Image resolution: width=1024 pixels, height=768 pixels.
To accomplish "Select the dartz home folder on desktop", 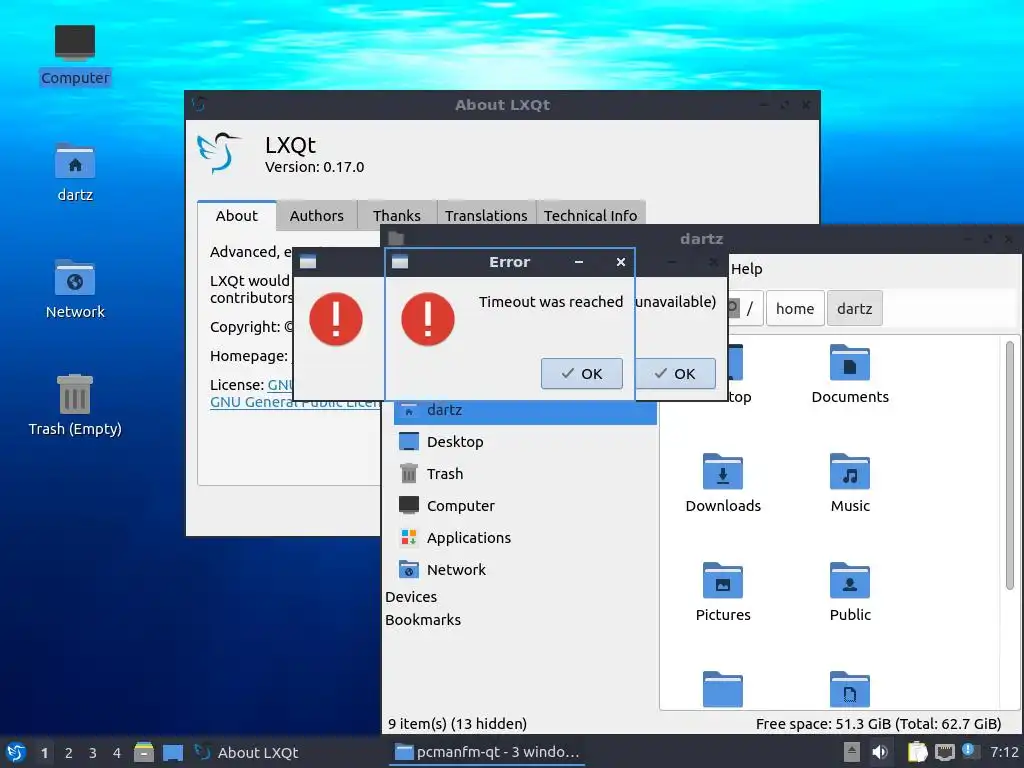I will coord(74,173).
